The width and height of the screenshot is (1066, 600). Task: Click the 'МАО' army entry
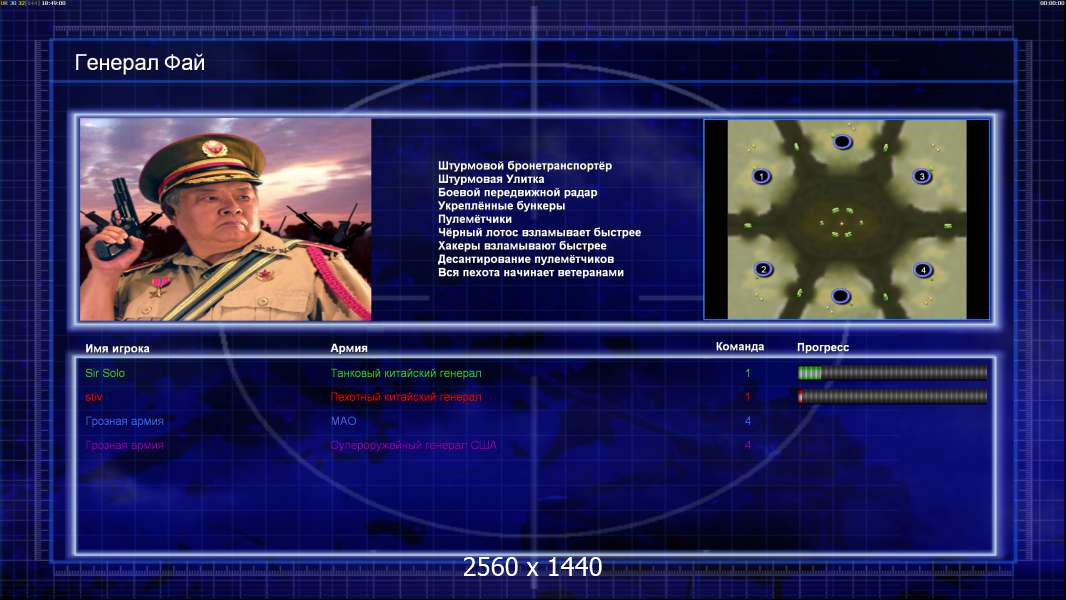tap(343, 421)
